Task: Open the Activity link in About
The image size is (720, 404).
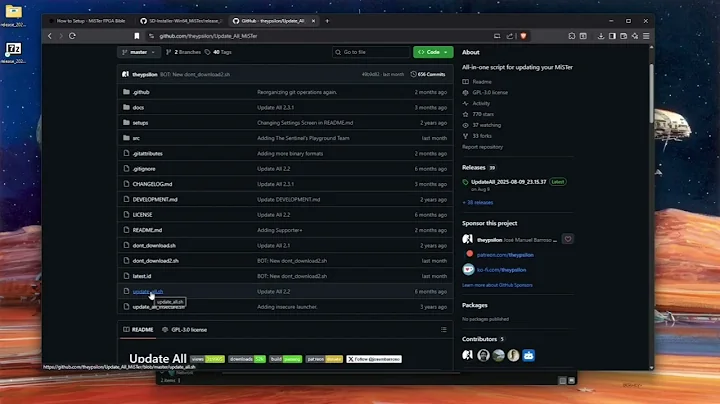Action: [481, 103]
